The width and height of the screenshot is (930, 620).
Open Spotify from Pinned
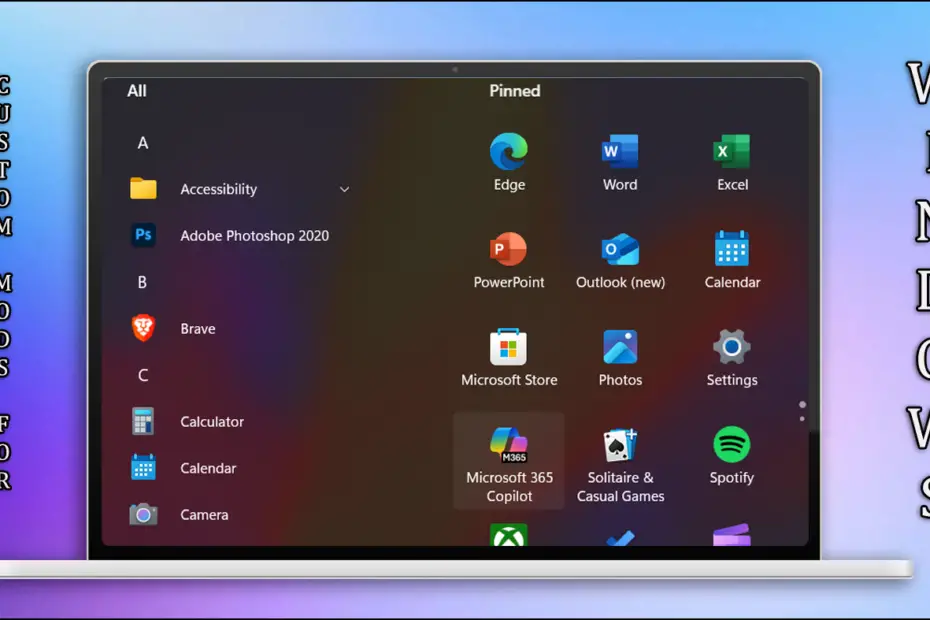(x=732, y=456)
